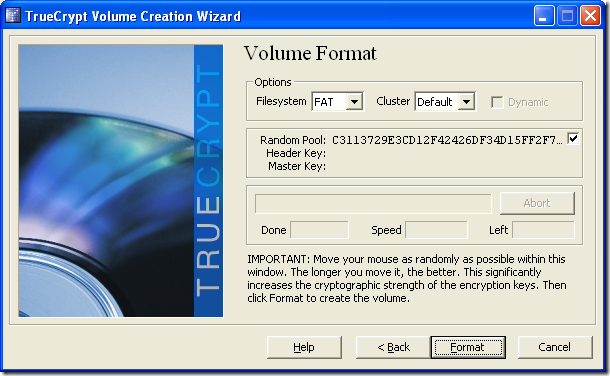Click the Cluster label
The width and height of the screenshot is (610, 376).
[393, 101]
